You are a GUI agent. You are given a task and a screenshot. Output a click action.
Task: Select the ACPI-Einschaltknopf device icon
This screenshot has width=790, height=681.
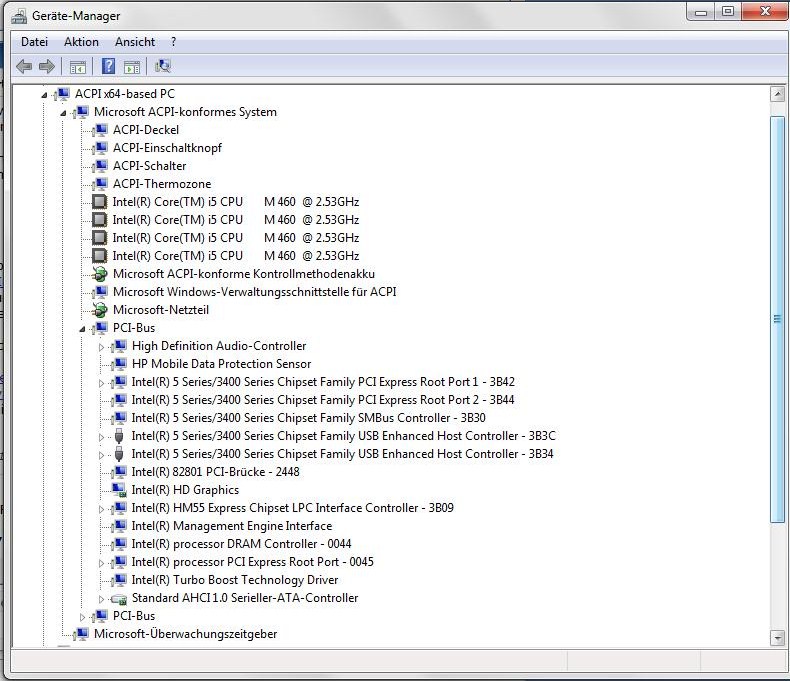pos(100,148)
